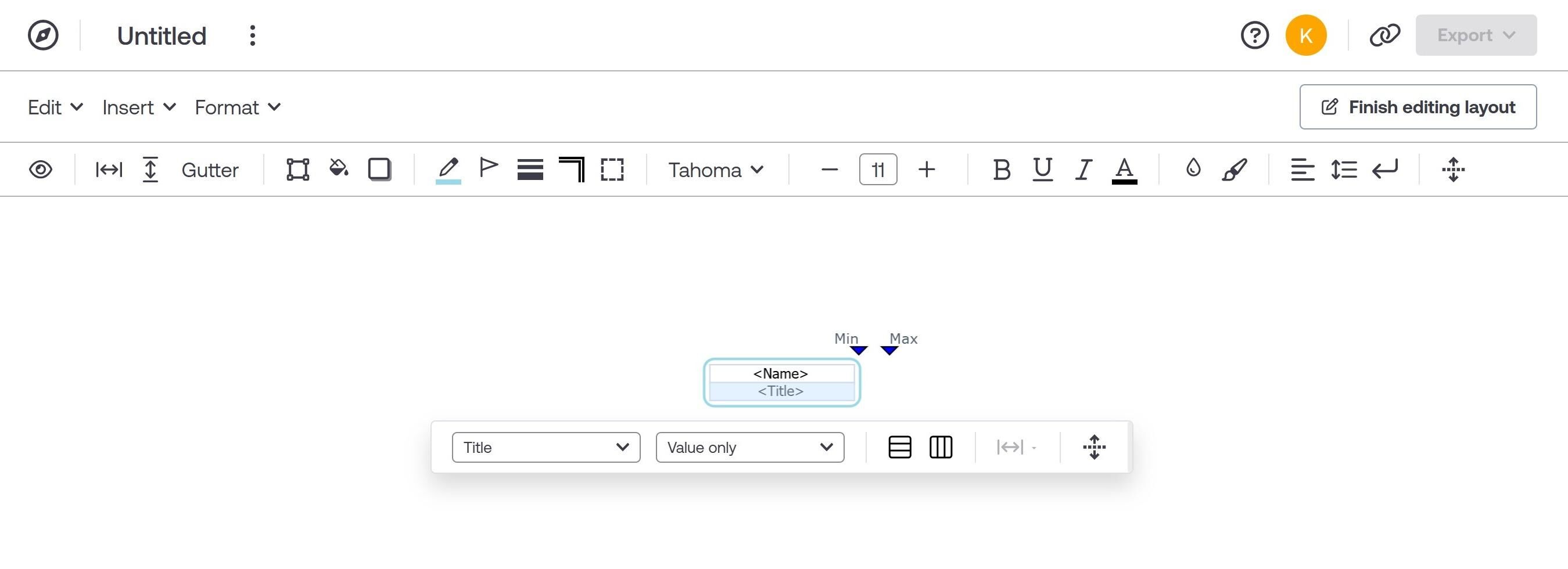Toggle italic text formatting
Image resolution: width=1568 pixels, height=569 pixels.
tap(1083, 169)
